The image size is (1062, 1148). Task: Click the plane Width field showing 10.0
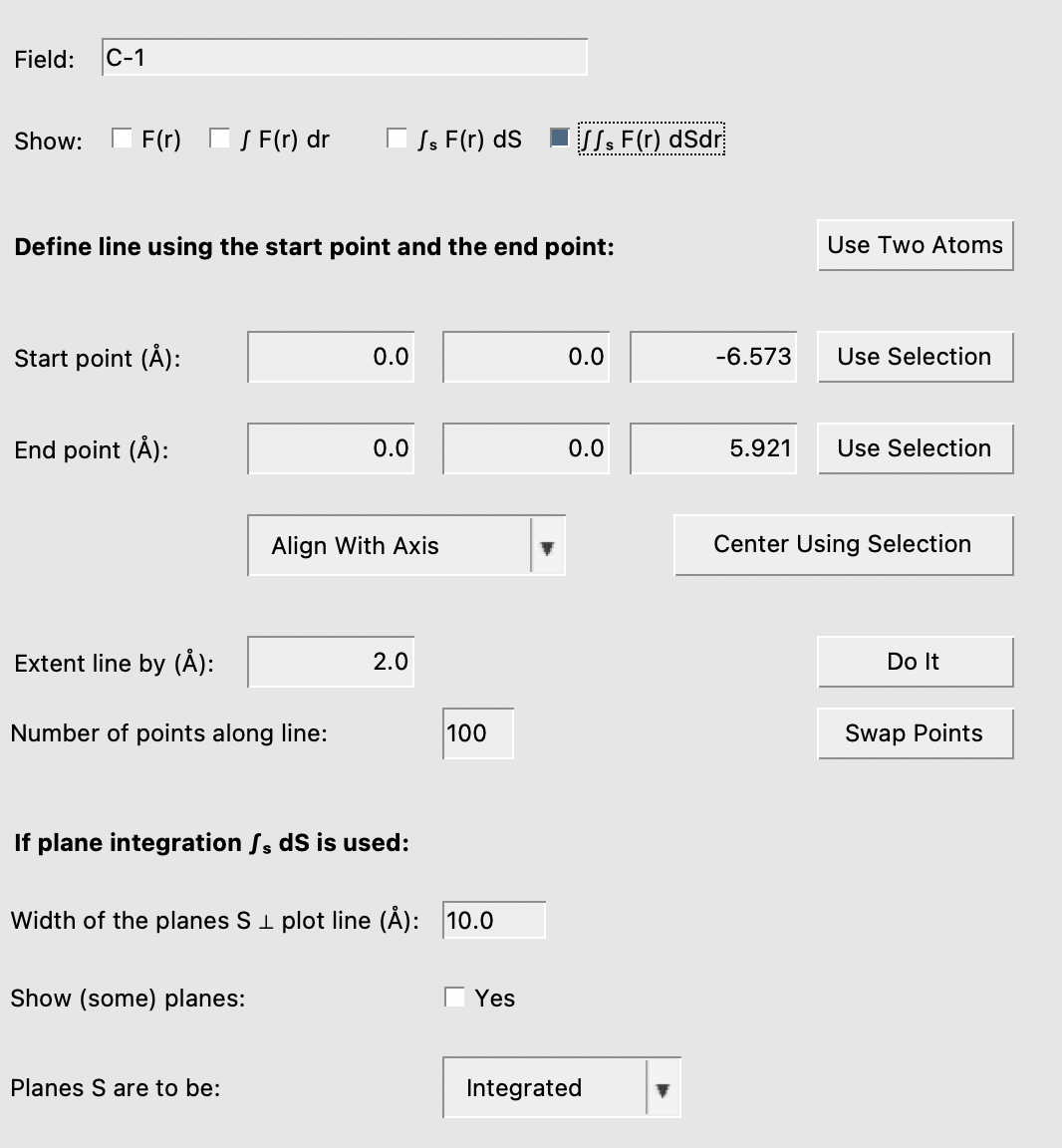pos(494,920)
